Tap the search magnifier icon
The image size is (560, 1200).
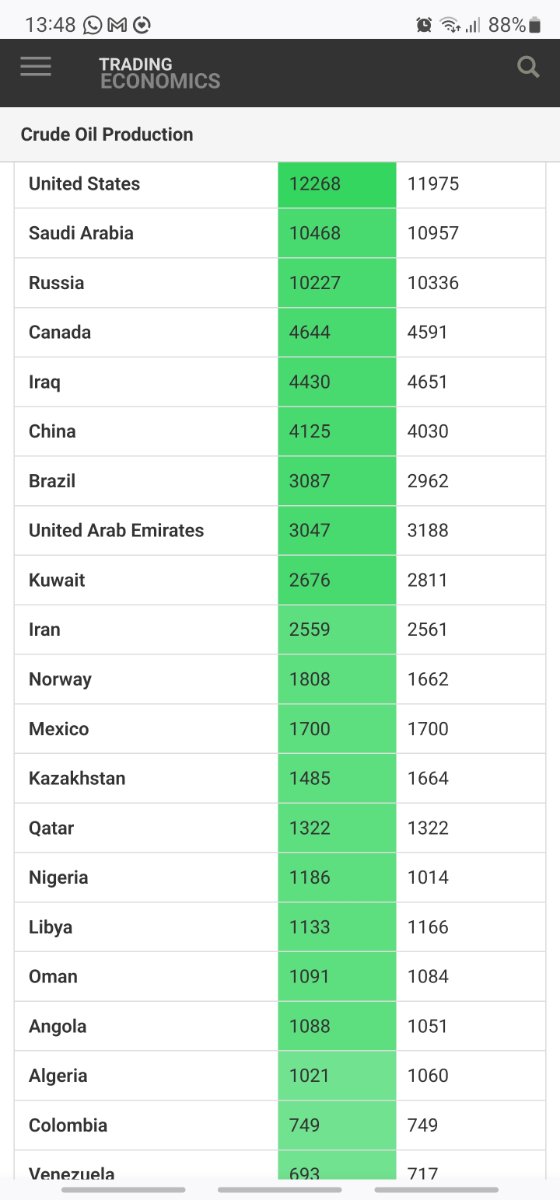(528, 67)
